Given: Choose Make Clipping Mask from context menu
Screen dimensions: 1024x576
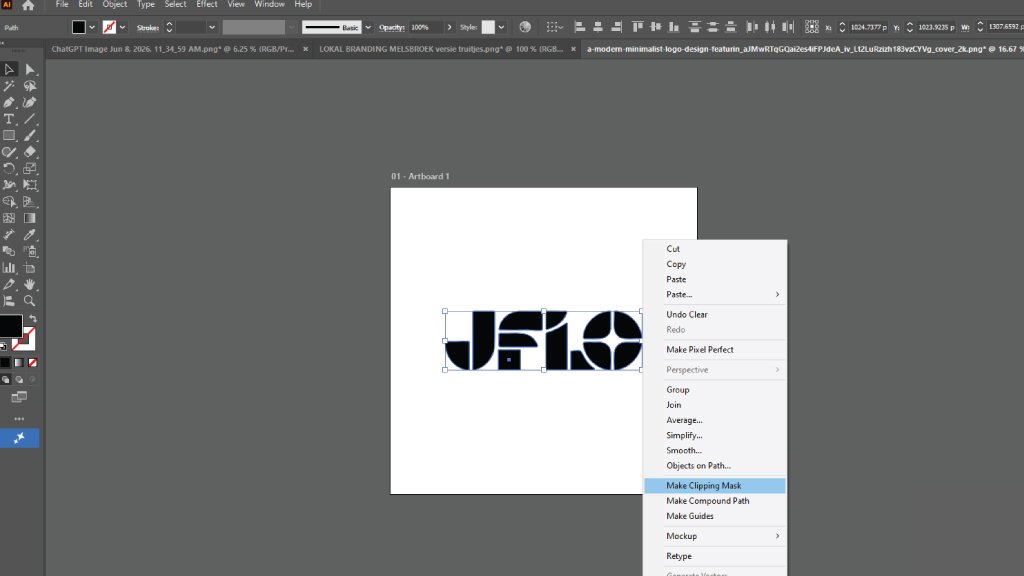Looking at the screenshot, I should (715, 486).
